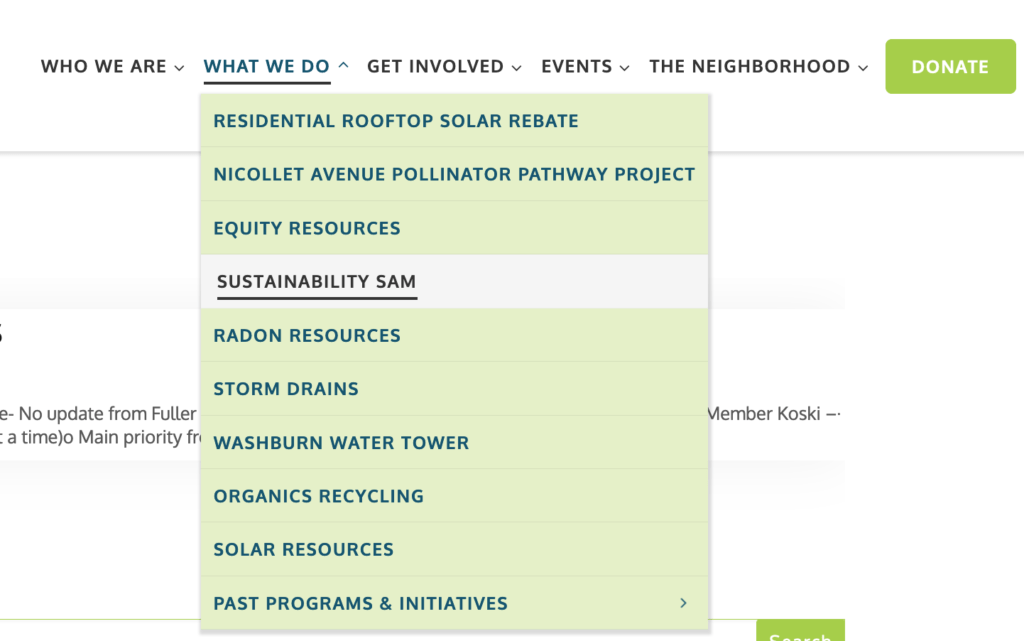Open the EQUITY RESOURCES link
This screenshot has width=1024, height=641.
307,228
